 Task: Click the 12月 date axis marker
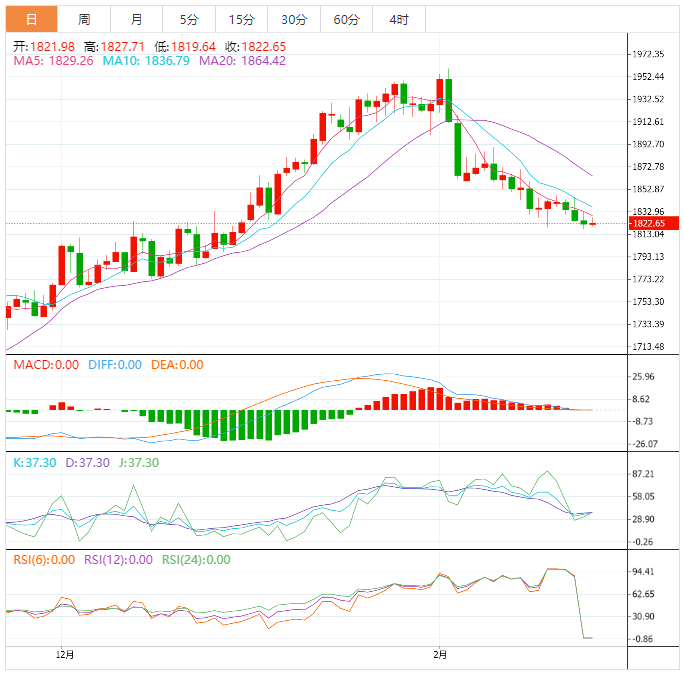tap(64, 654)
